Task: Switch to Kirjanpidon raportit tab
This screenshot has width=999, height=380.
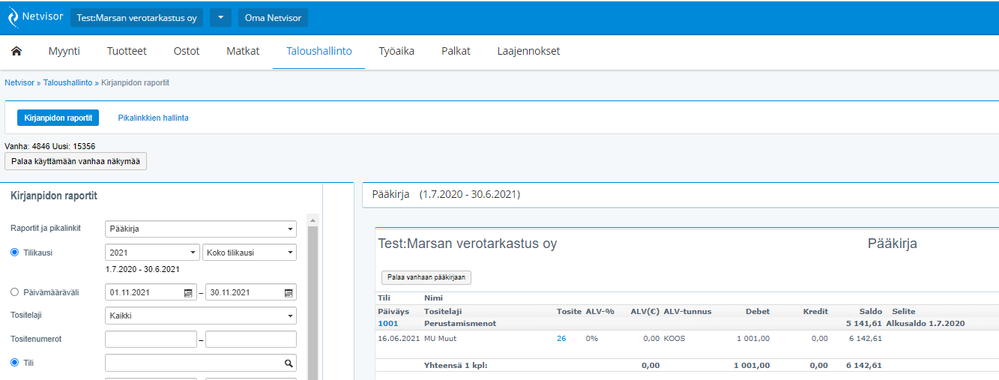Action: tap(58, 118)
